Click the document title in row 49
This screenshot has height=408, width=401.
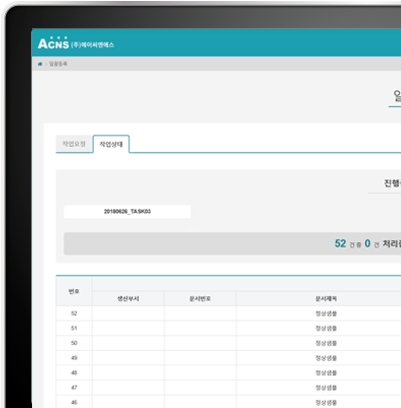tap(326, 358)
